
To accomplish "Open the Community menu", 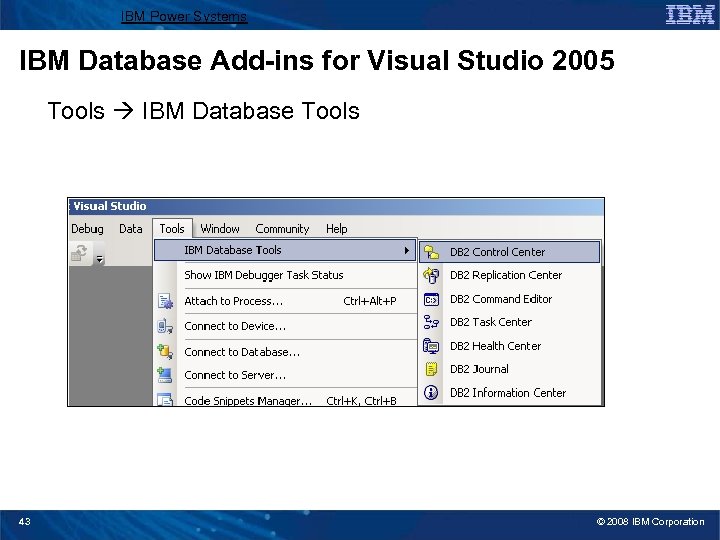I will (282, 229).
